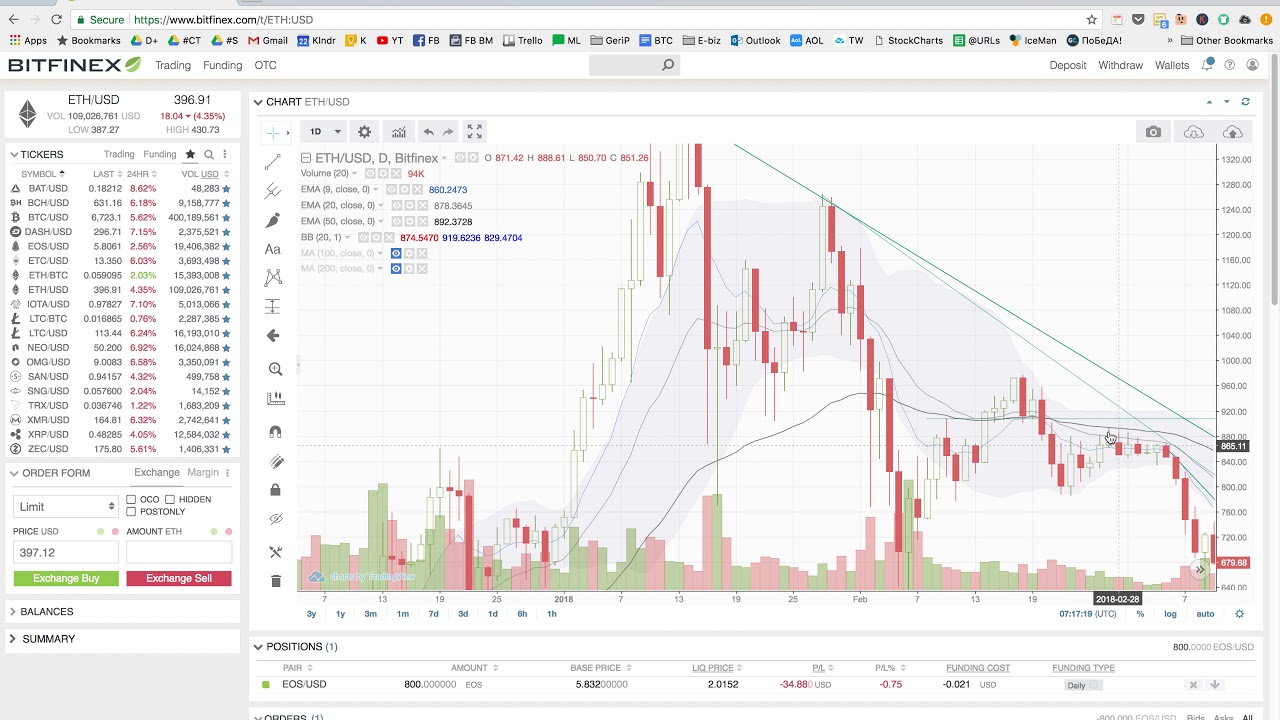Collapse the indicator legend next to ETH/USD title
This screenshot has height=720, width=1280.
pyautogui.click(x=306, y=158)
